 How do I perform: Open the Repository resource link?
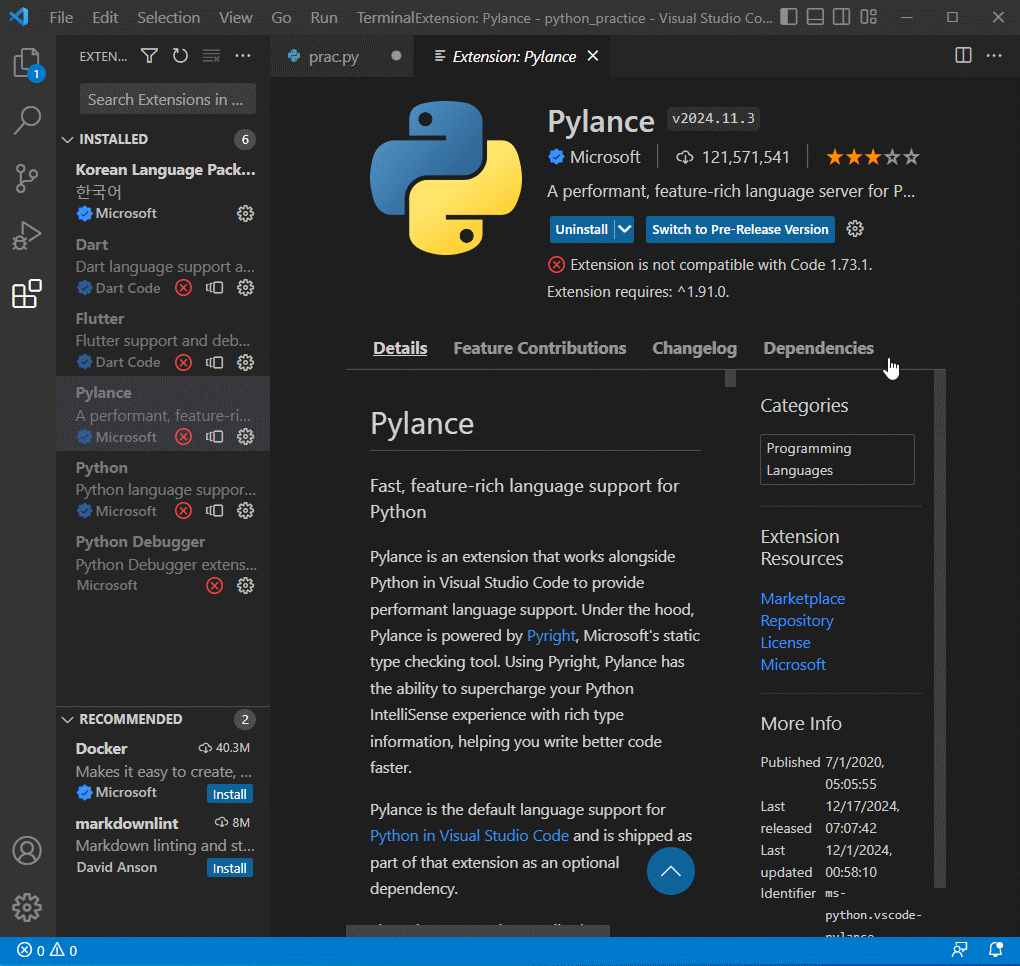pyautogui.click(x=797, y=621)
